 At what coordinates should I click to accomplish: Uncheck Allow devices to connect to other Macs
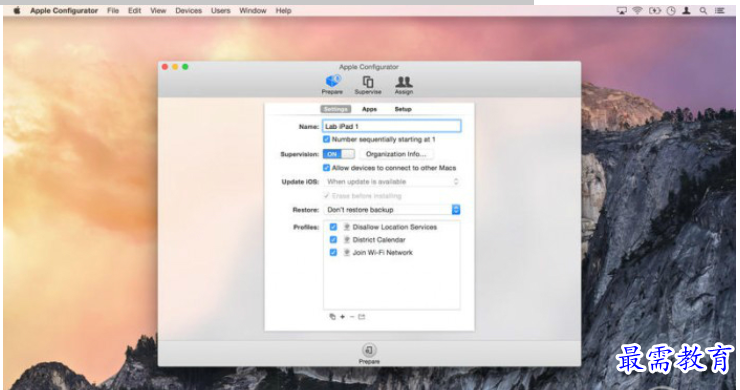326,168
